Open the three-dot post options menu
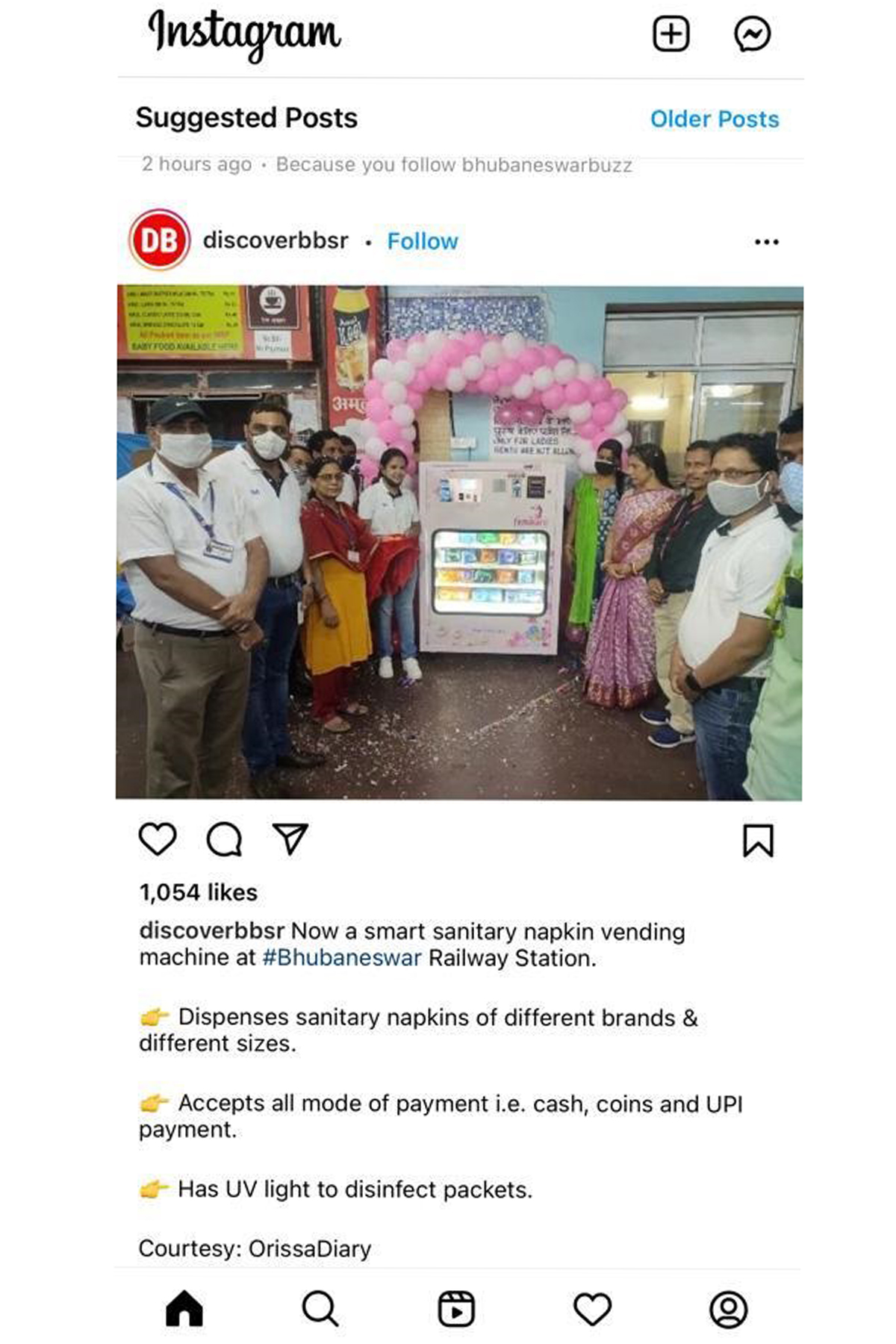896x1344 pixels. coord(767,242)
